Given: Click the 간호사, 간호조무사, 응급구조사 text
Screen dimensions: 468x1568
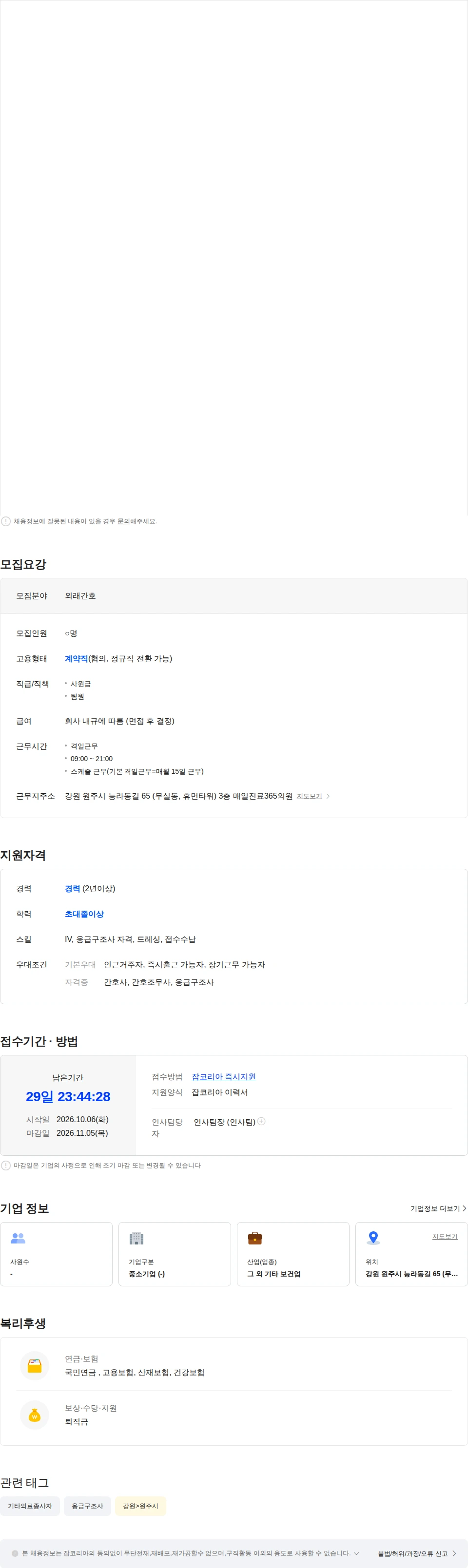Looking at the screenshot, I should (x=159, y=982).
